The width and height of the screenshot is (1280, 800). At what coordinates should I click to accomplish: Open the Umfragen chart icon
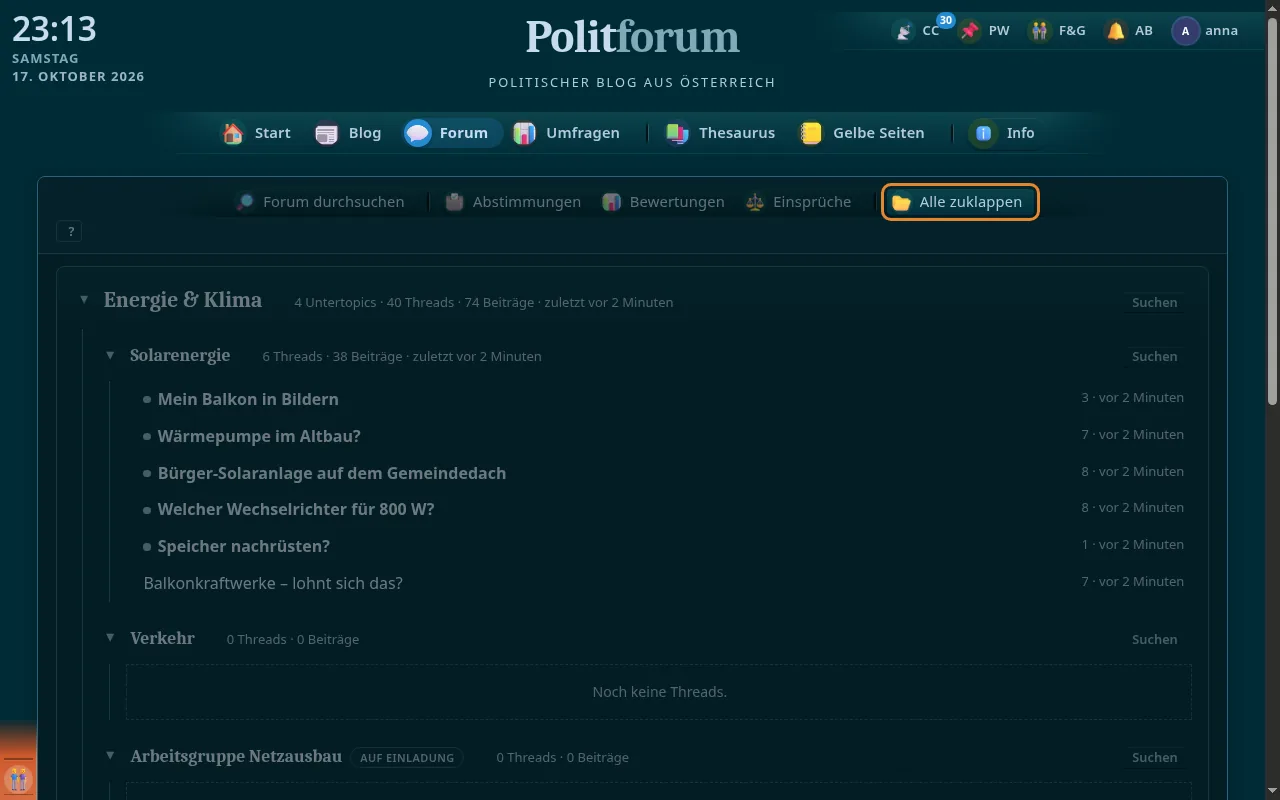click(x=524, y=133)
